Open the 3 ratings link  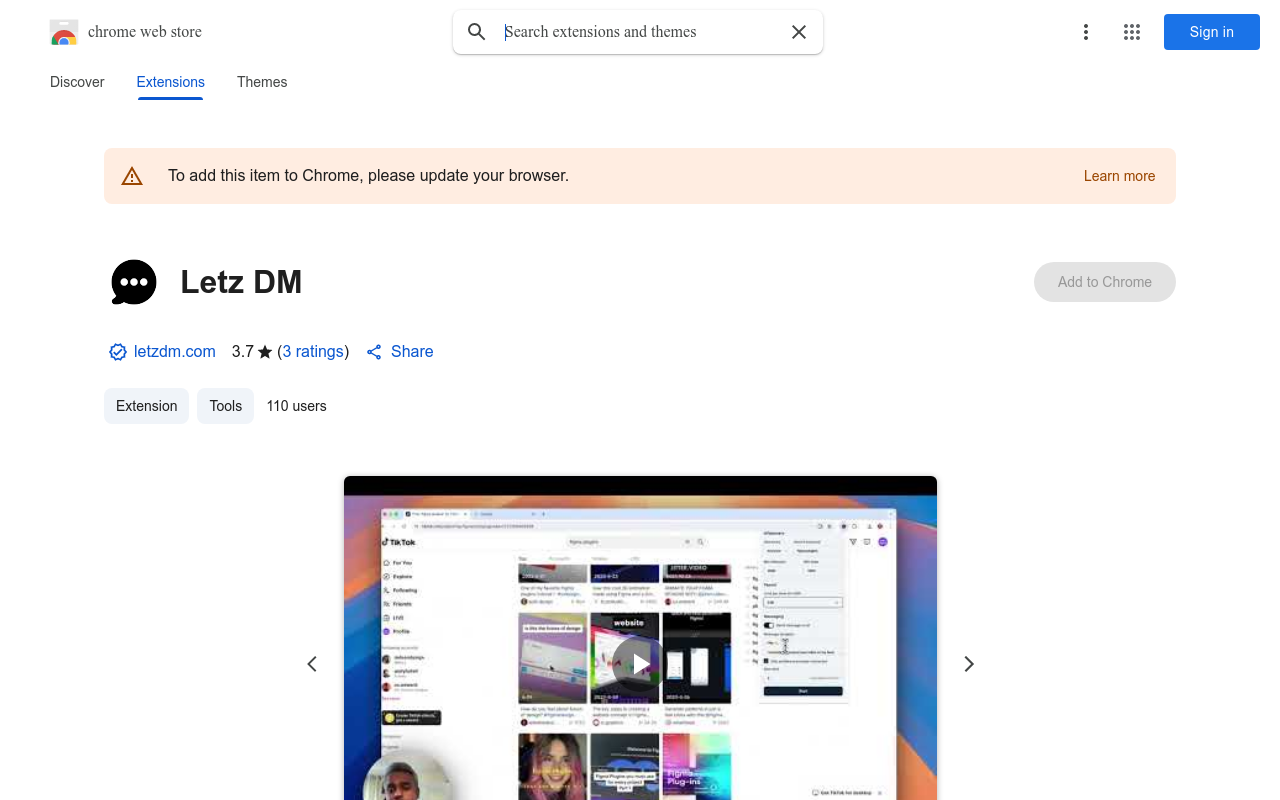click(313, 352)
